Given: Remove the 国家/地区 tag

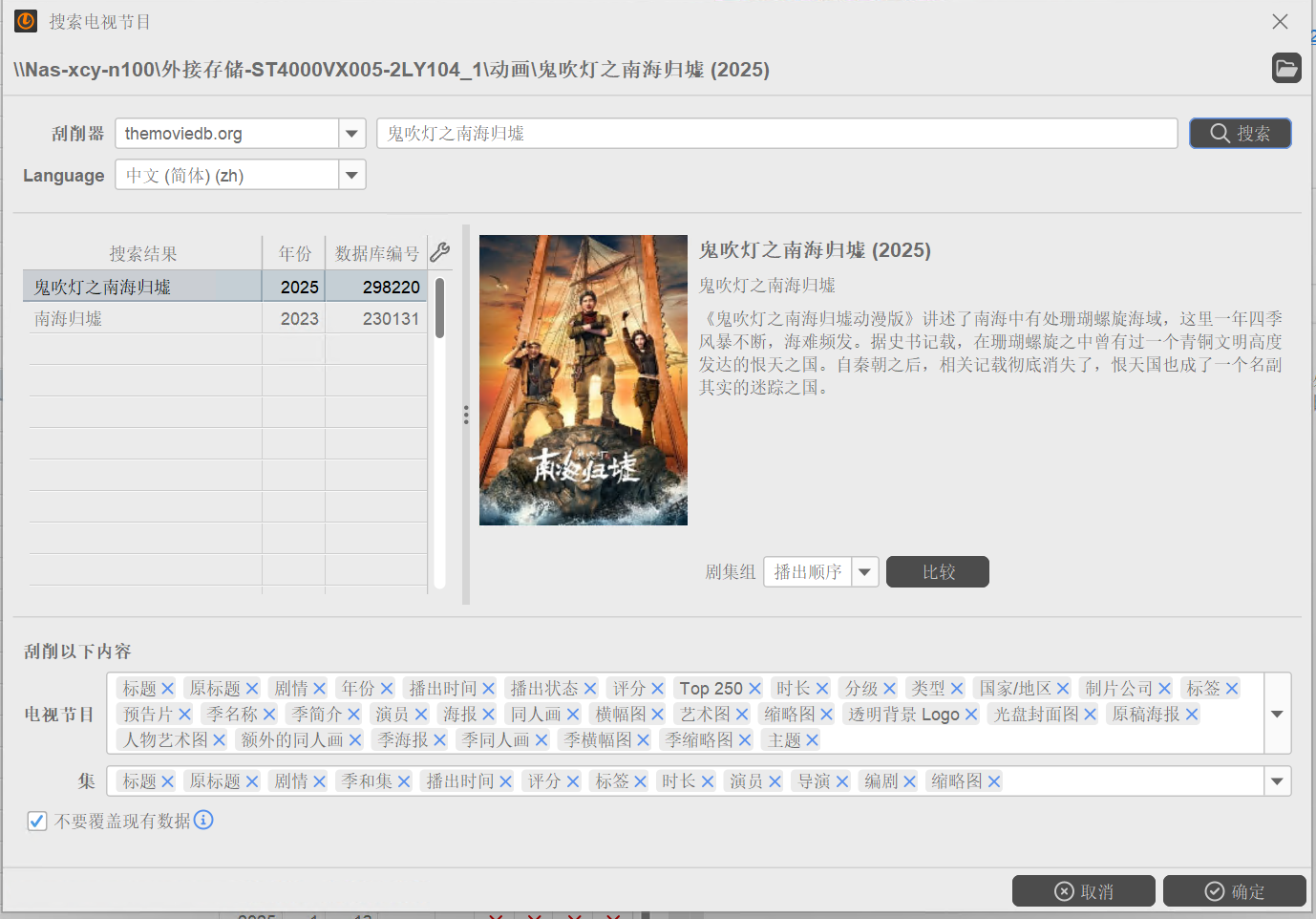Looking at the screenshot, I should tap(1063, 688).
